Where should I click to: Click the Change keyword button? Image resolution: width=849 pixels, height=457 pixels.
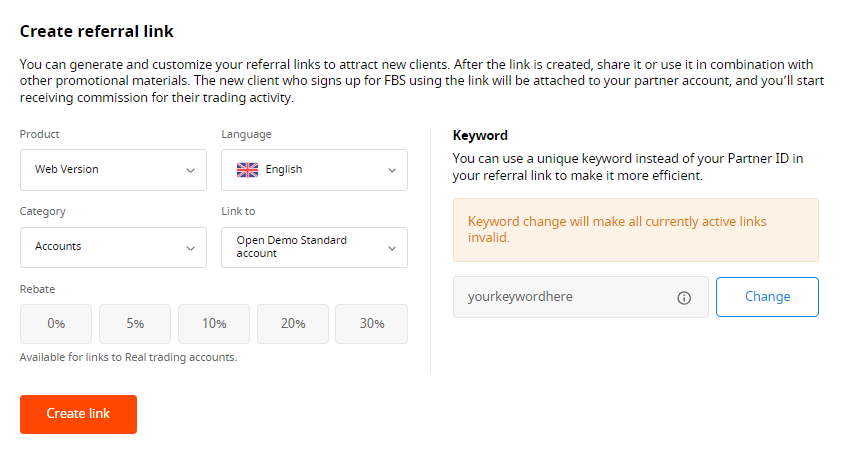click(x=767, y=297)
